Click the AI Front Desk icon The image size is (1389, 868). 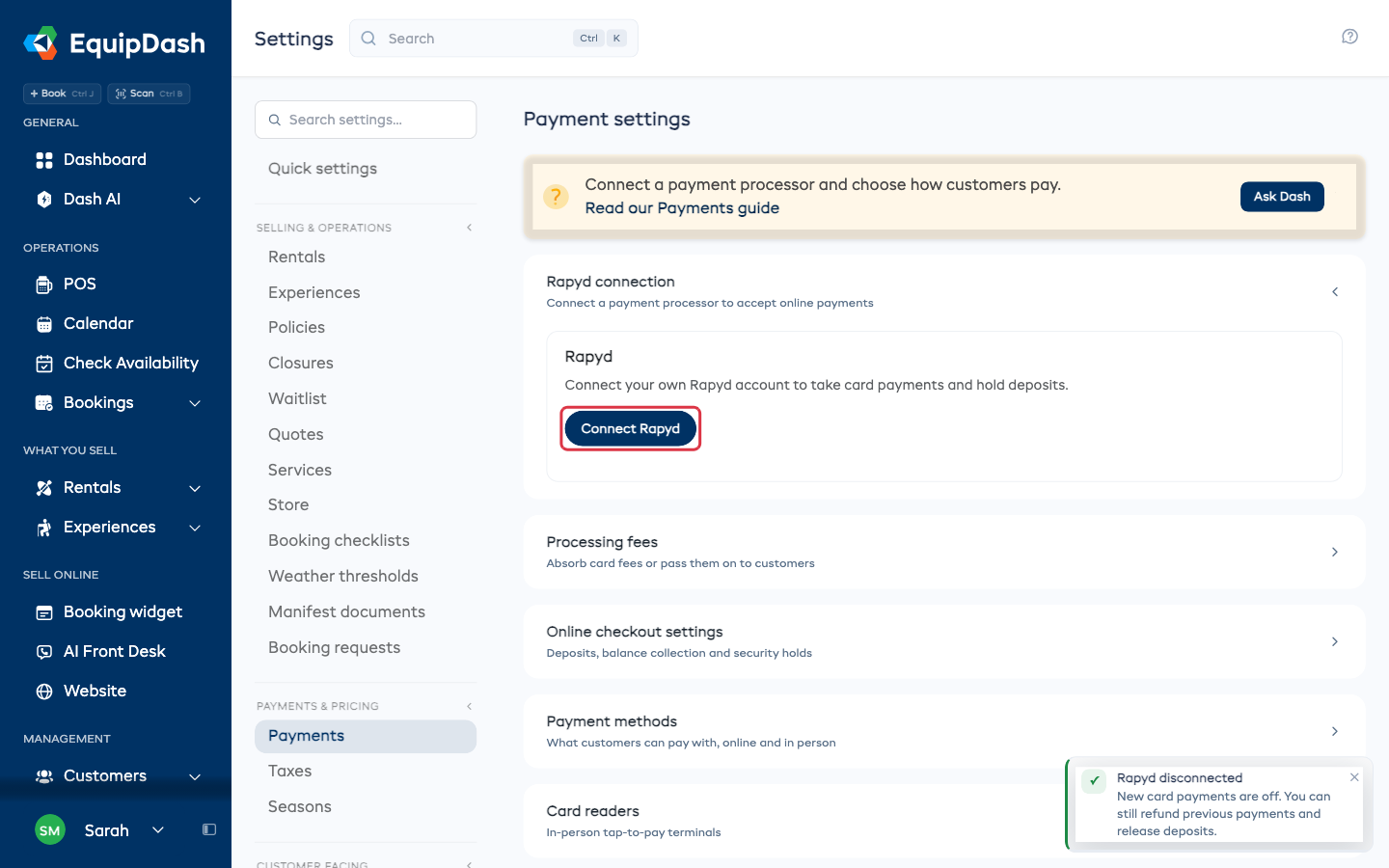(x=44, y=652)
